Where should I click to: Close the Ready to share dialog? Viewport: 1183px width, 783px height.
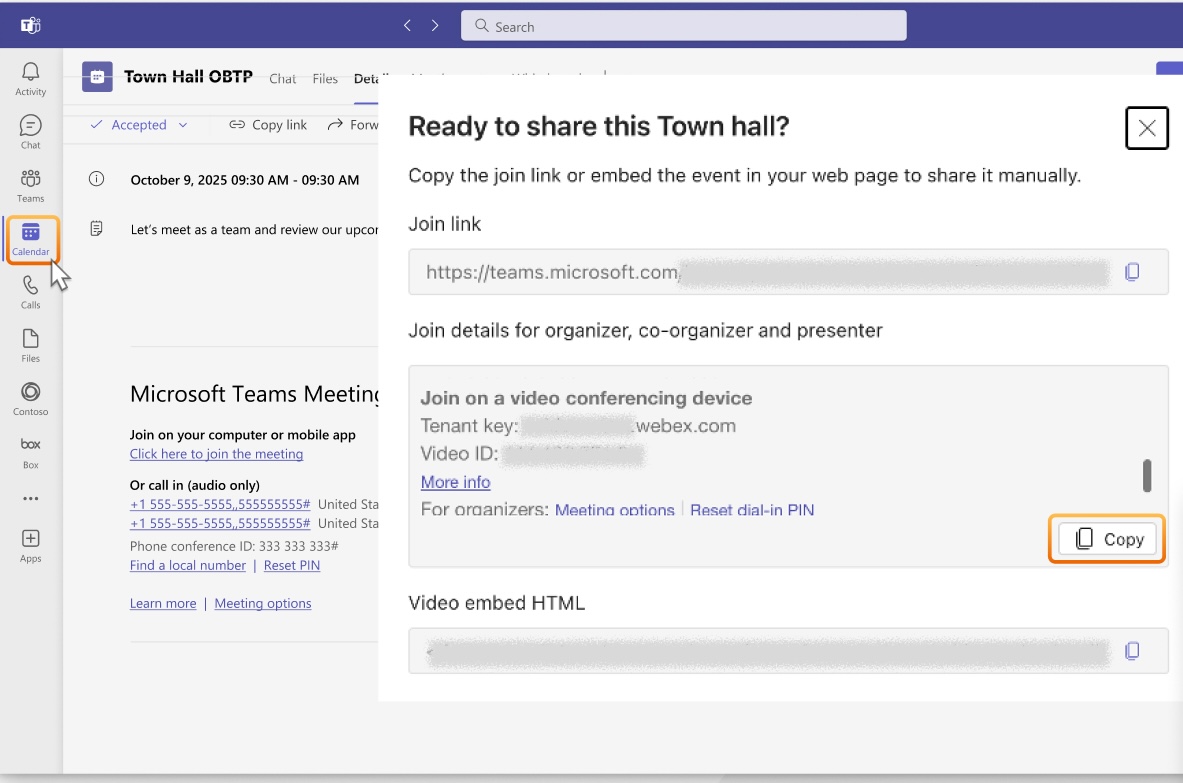[x=1147, y=127]
